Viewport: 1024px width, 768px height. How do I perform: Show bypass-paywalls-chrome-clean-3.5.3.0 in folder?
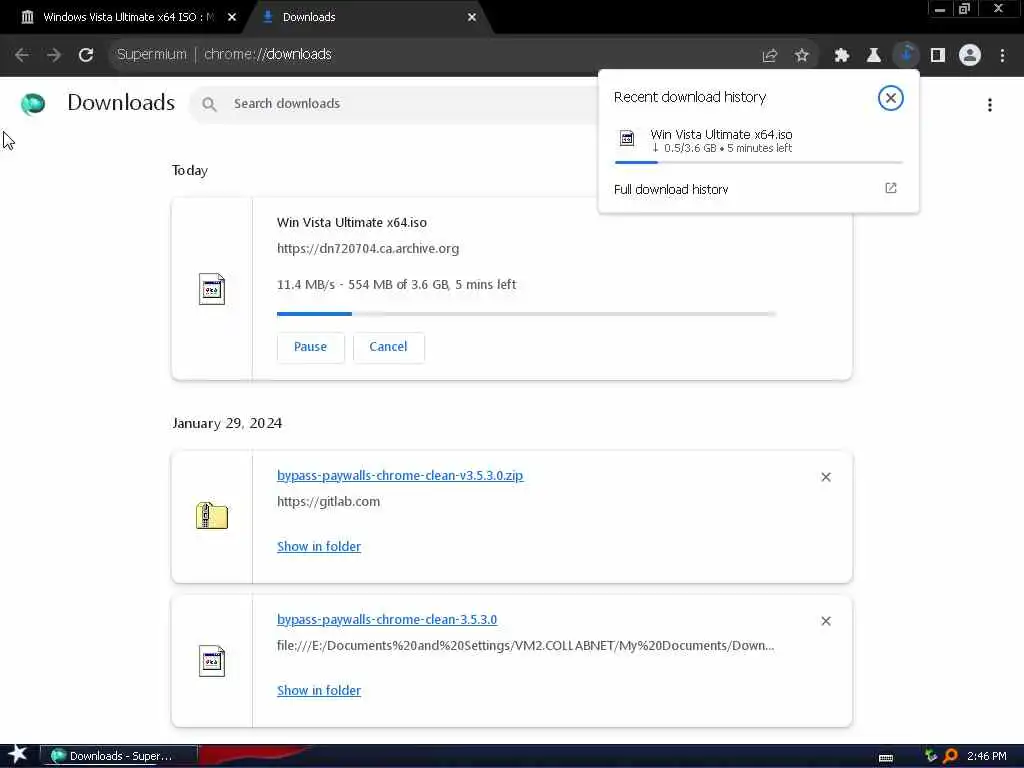tap(319, 690)
